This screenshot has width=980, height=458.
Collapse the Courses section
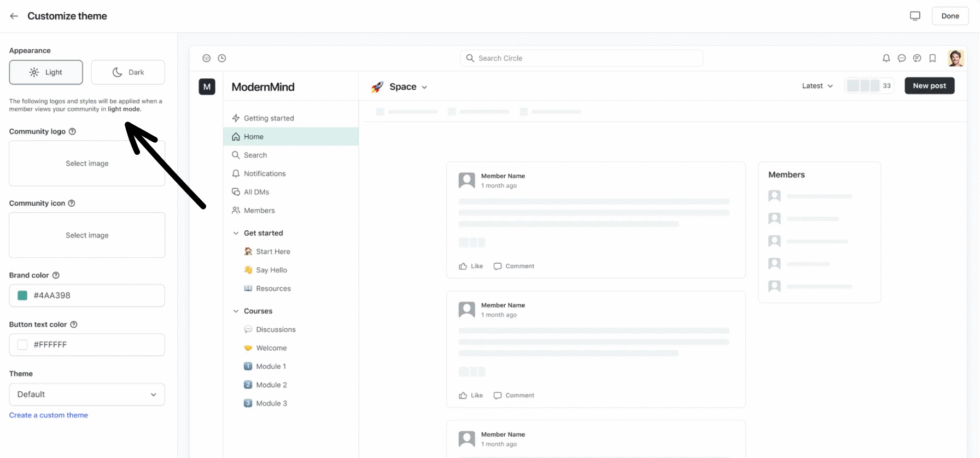[236, 311]
